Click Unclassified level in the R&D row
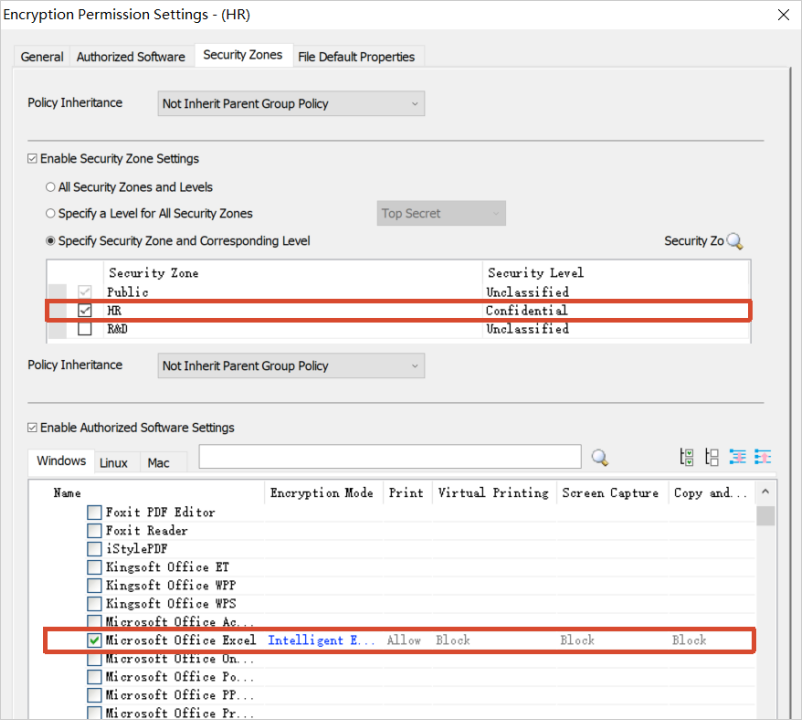Viewport: 802px width, 720px height. point(527,329)
